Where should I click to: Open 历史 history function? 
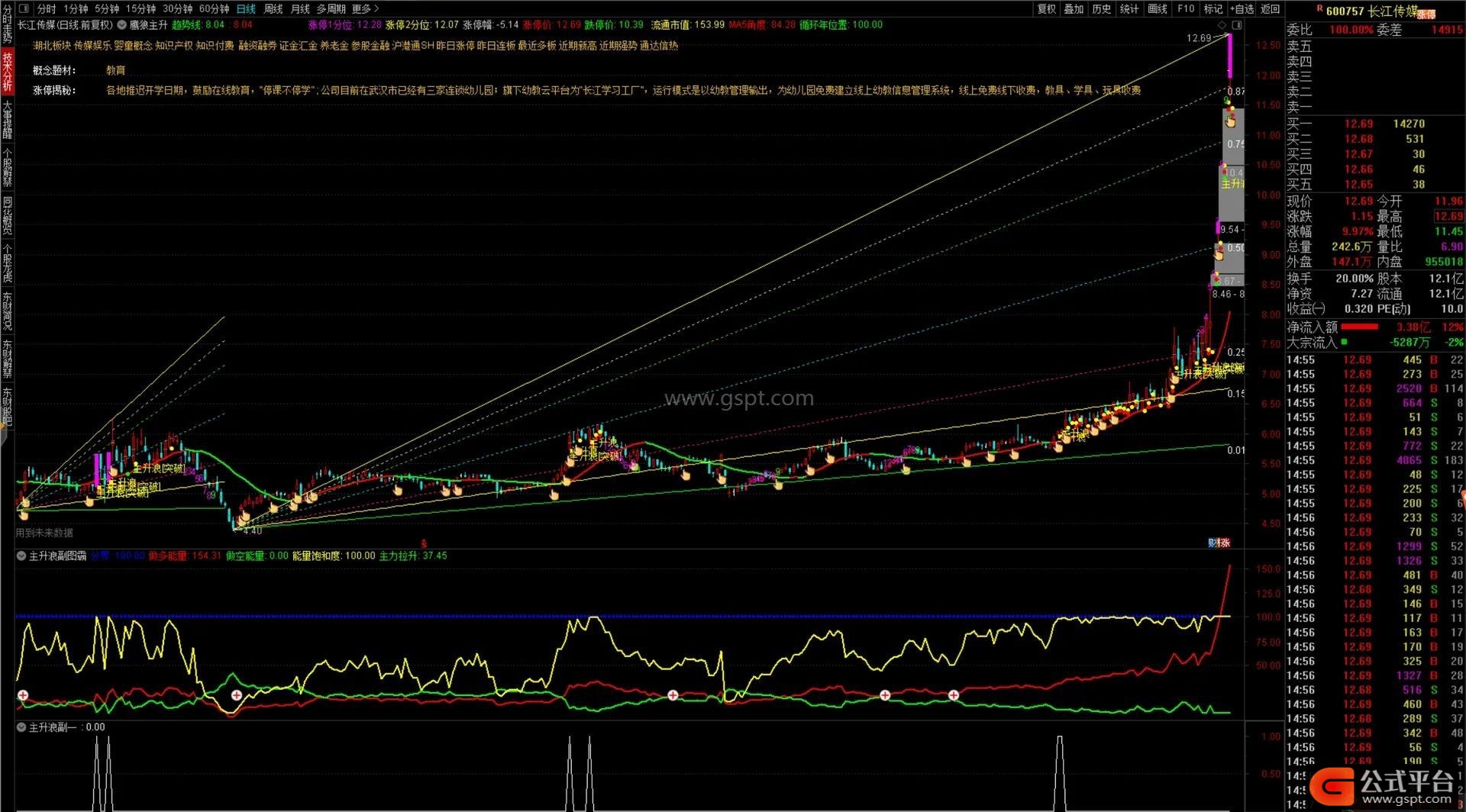click(1102, 8)
